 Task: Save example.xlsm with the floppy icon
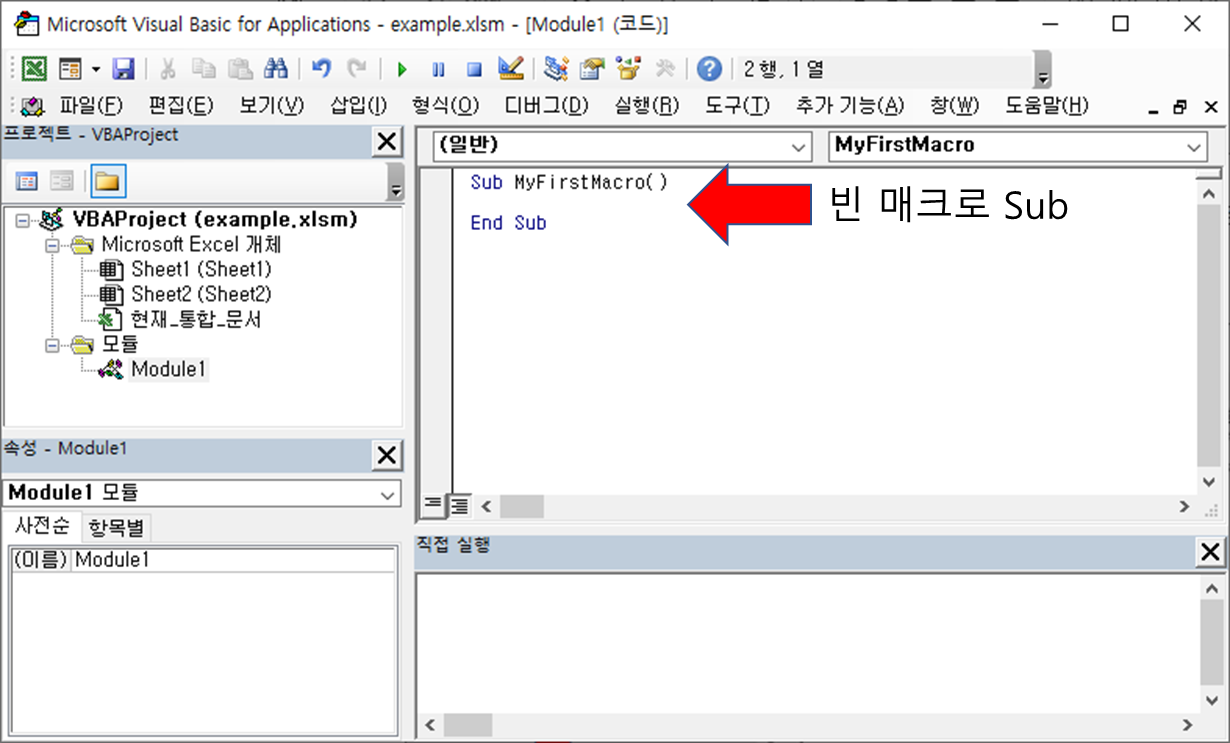123,69
